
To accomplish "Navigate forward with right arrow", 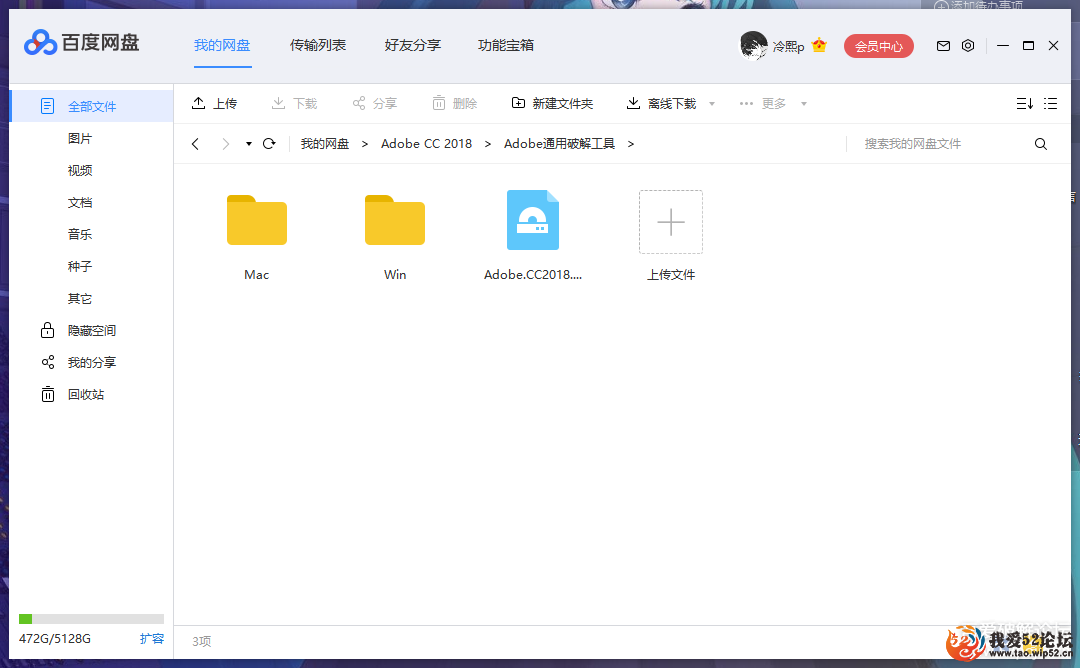I will click(x=225, y=143).
